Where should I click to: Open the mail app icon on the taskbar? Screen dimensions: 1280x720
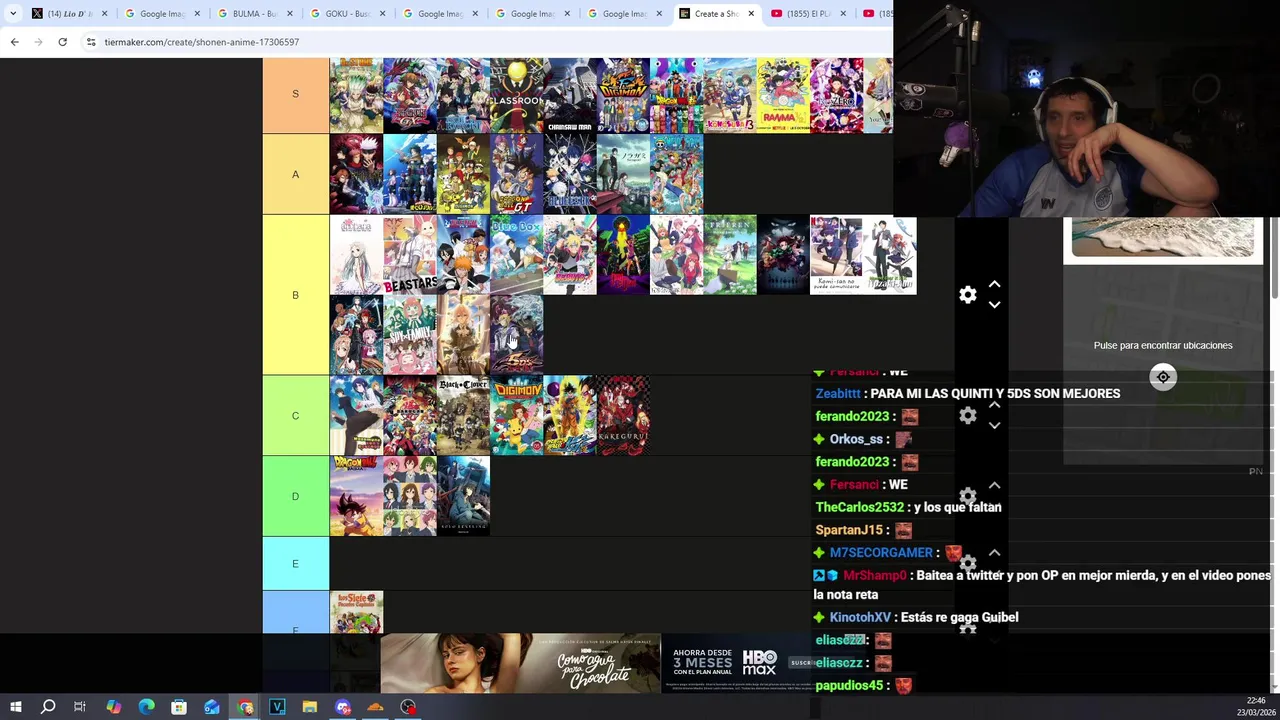tap(212, 707)
